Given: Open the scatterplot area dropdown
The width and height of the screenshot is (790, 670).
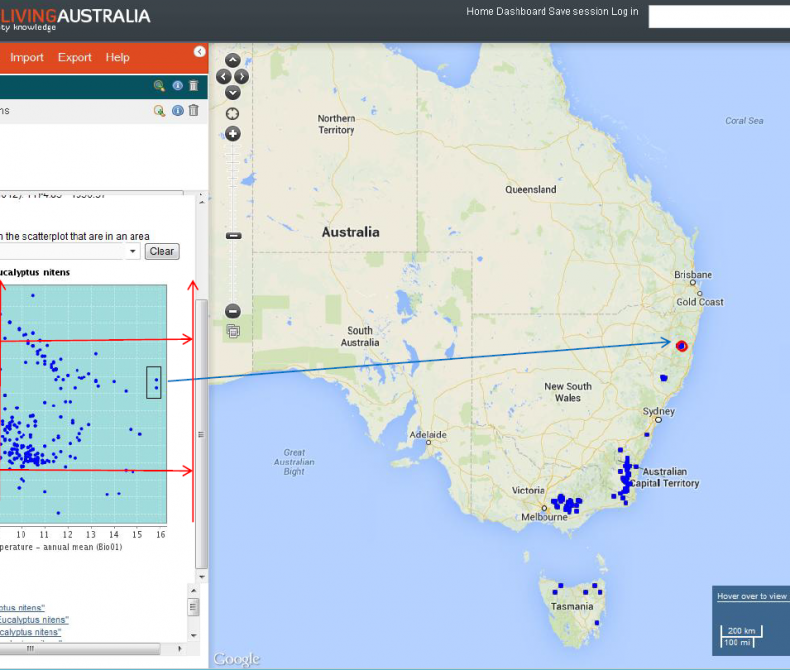Looking at the screenshot, I should [132, 252].
